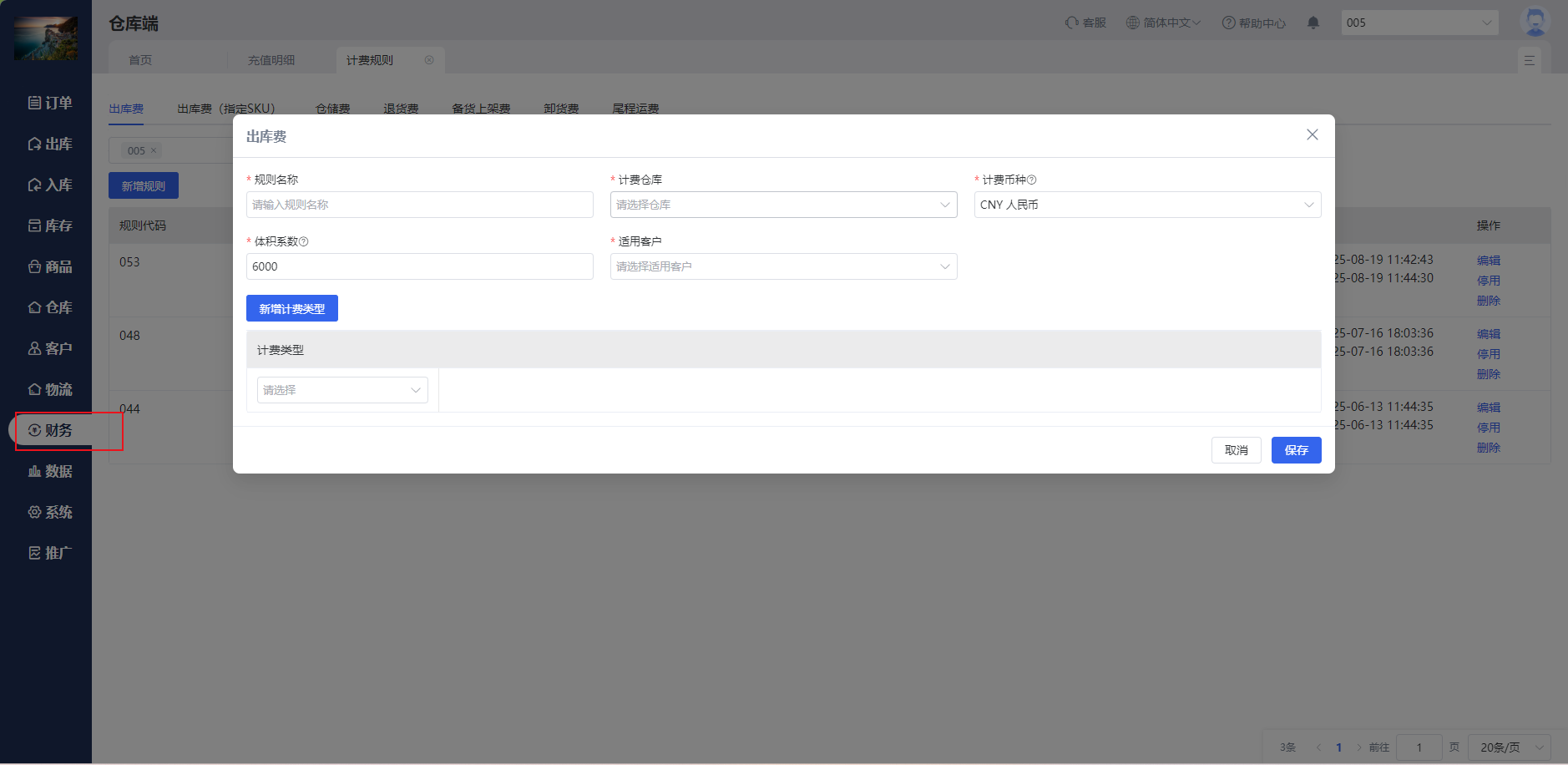Screen dimensions: 1568x765
Task: Open the 订单 orders sidebar menu
Action: pyautogui.click(x=50, y=103)
